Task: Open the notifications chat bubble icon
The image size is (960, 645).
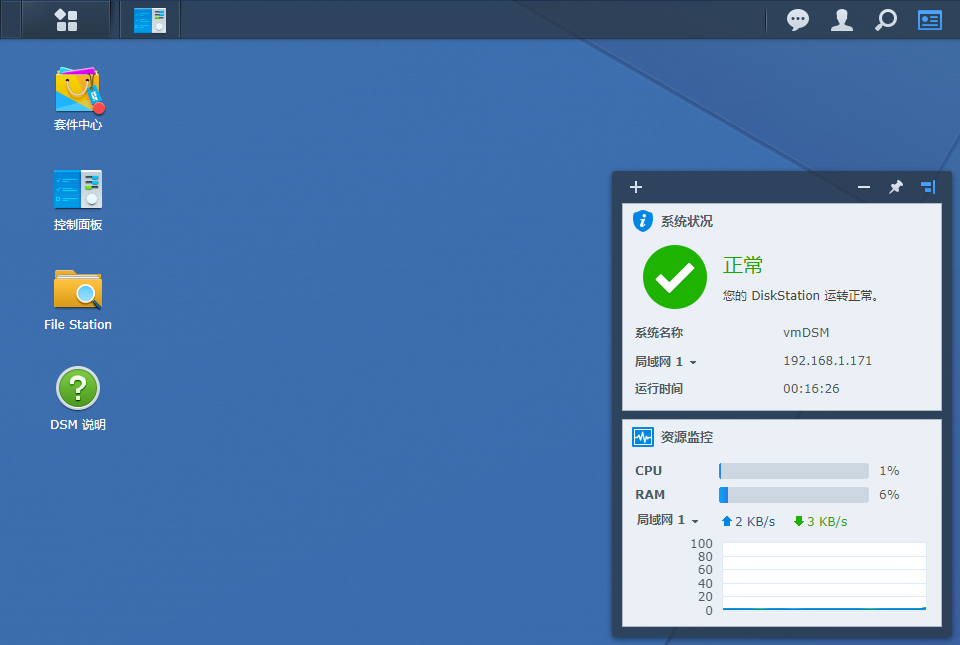Action: click(x=798, y=20)
